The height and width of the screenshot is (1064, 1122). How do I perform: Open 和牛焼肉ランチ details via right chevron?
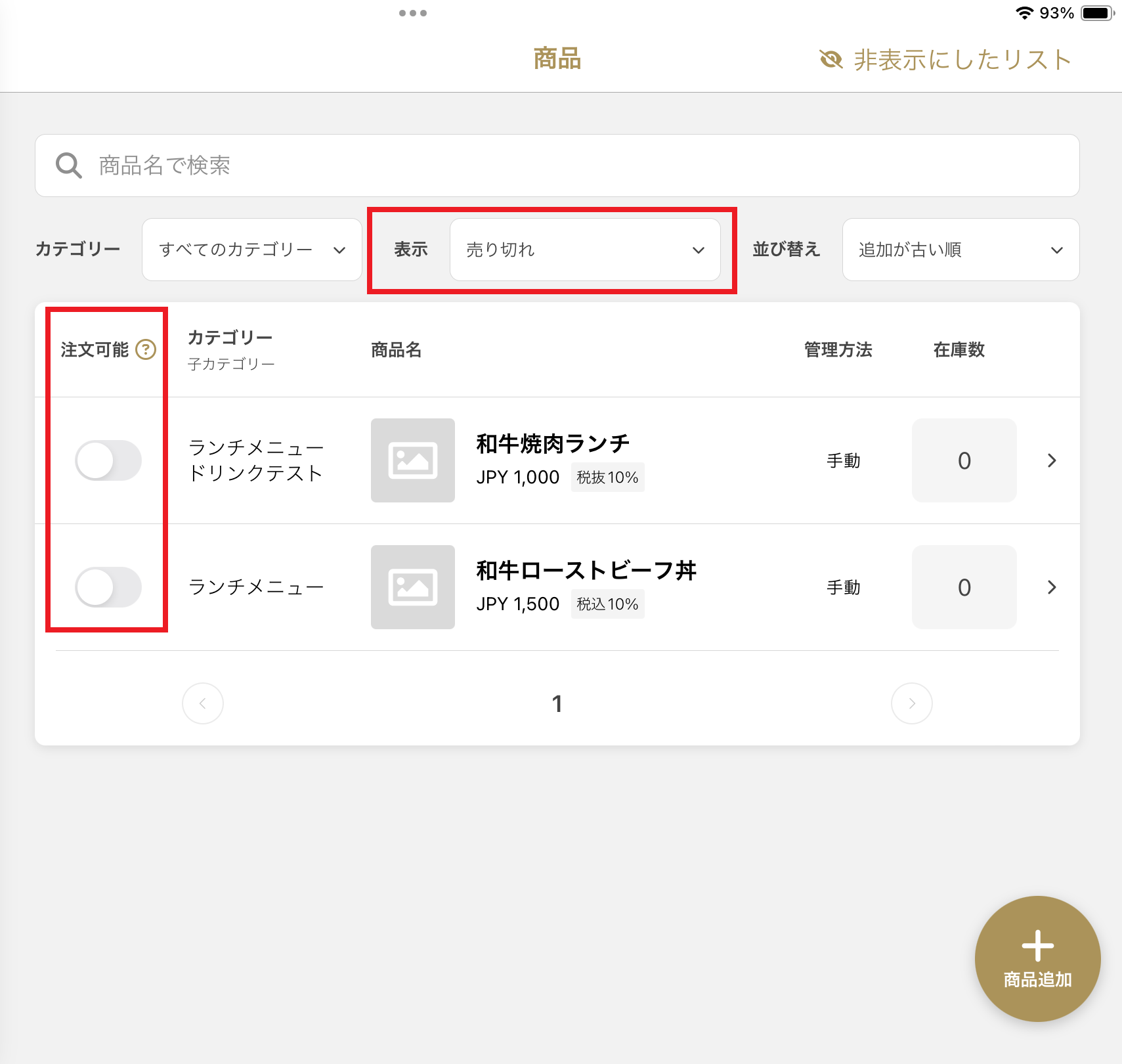click(x=1052, y=460)
